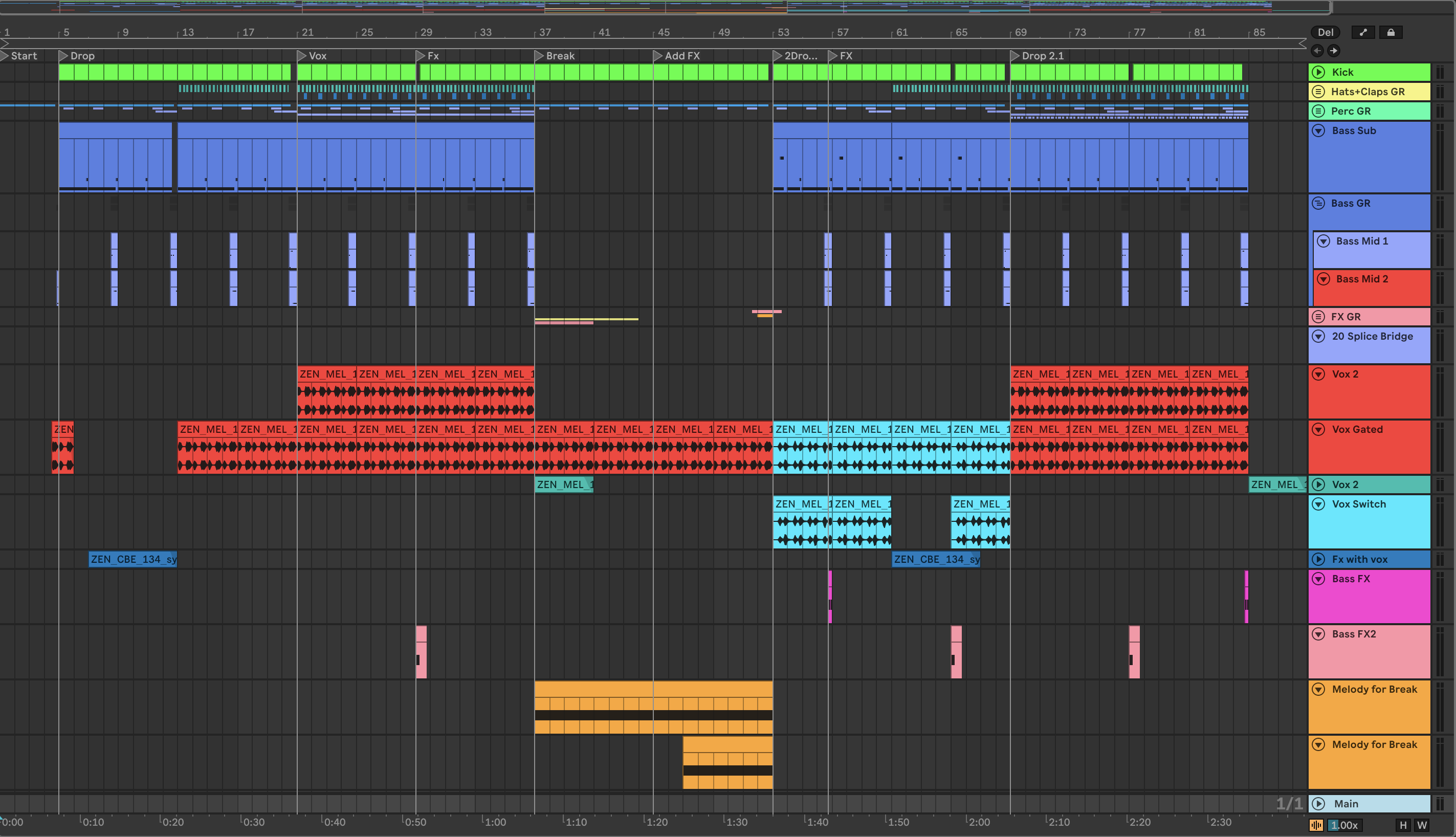The height and width of the screenshot is (837, 1456).
Task: Toggle the lock envelopes padlock icon
Action: click(1391, 32)
